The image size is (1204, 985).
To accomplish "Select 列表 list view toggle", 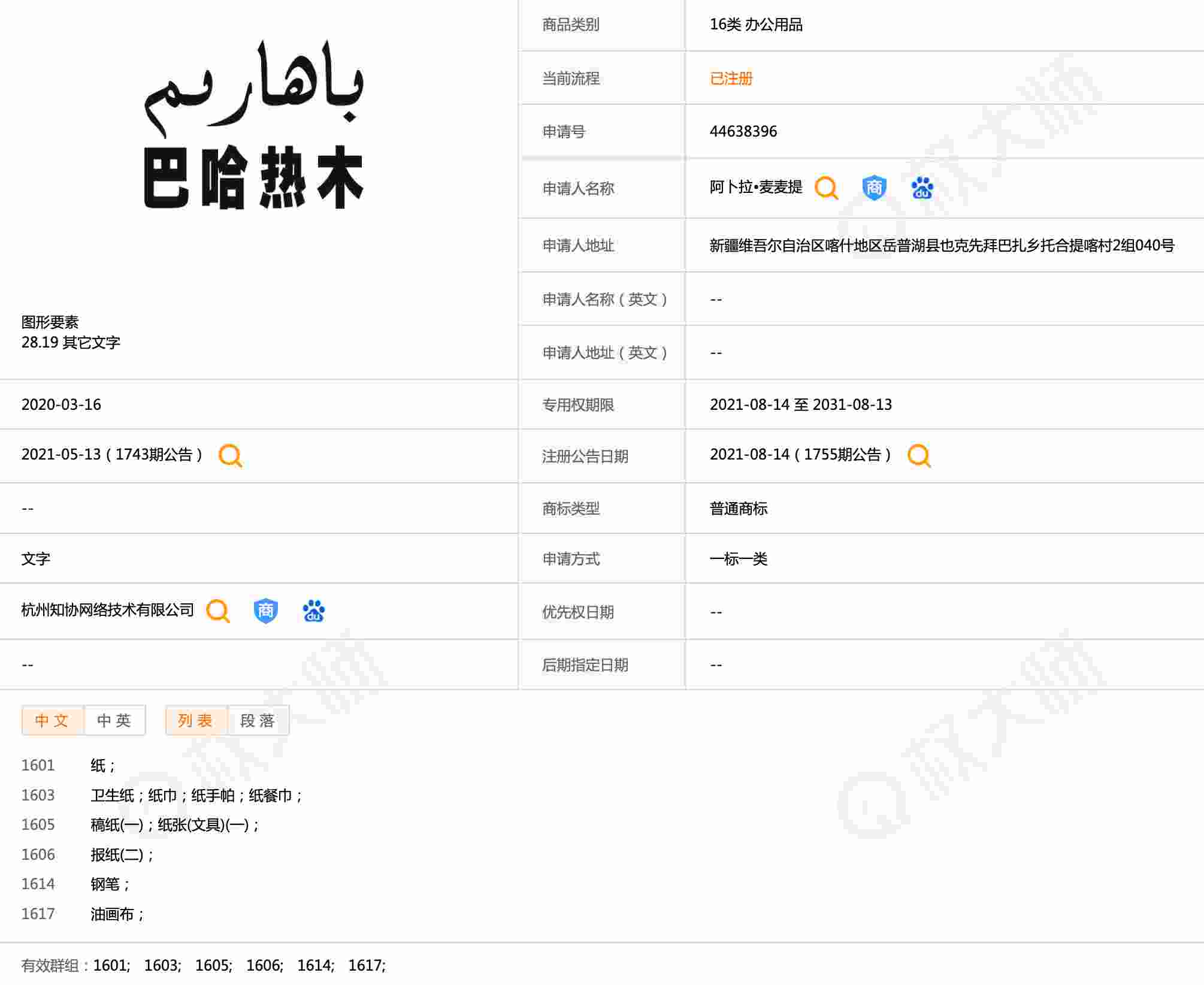I will point(196,720).
